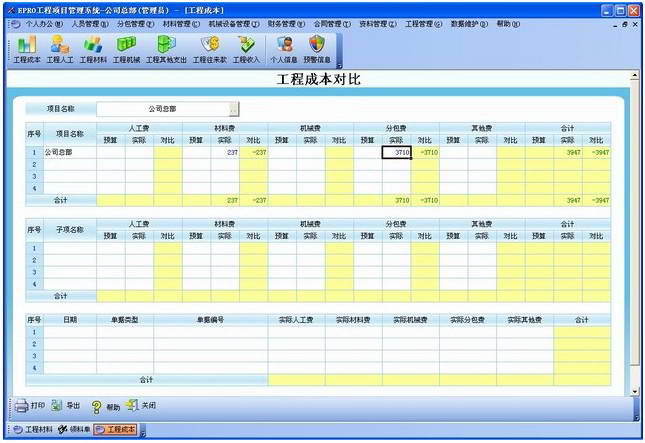The width and height of the screenshot is (645, 443).
Task: Open the 合同管理 menu
Action: click(x=332, y=24)
